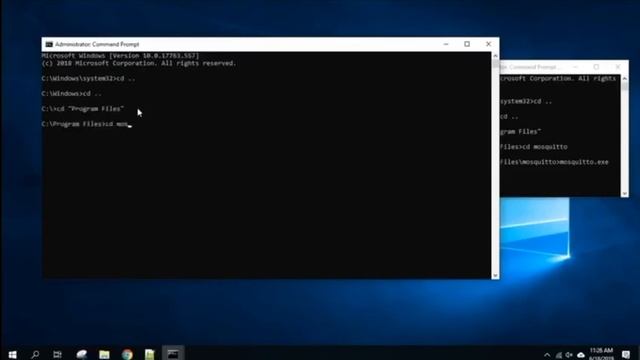Click "crosoft Corporation. All rights" in background window
The height and width of the screenshot is (360, 640).
click(558, 78)
